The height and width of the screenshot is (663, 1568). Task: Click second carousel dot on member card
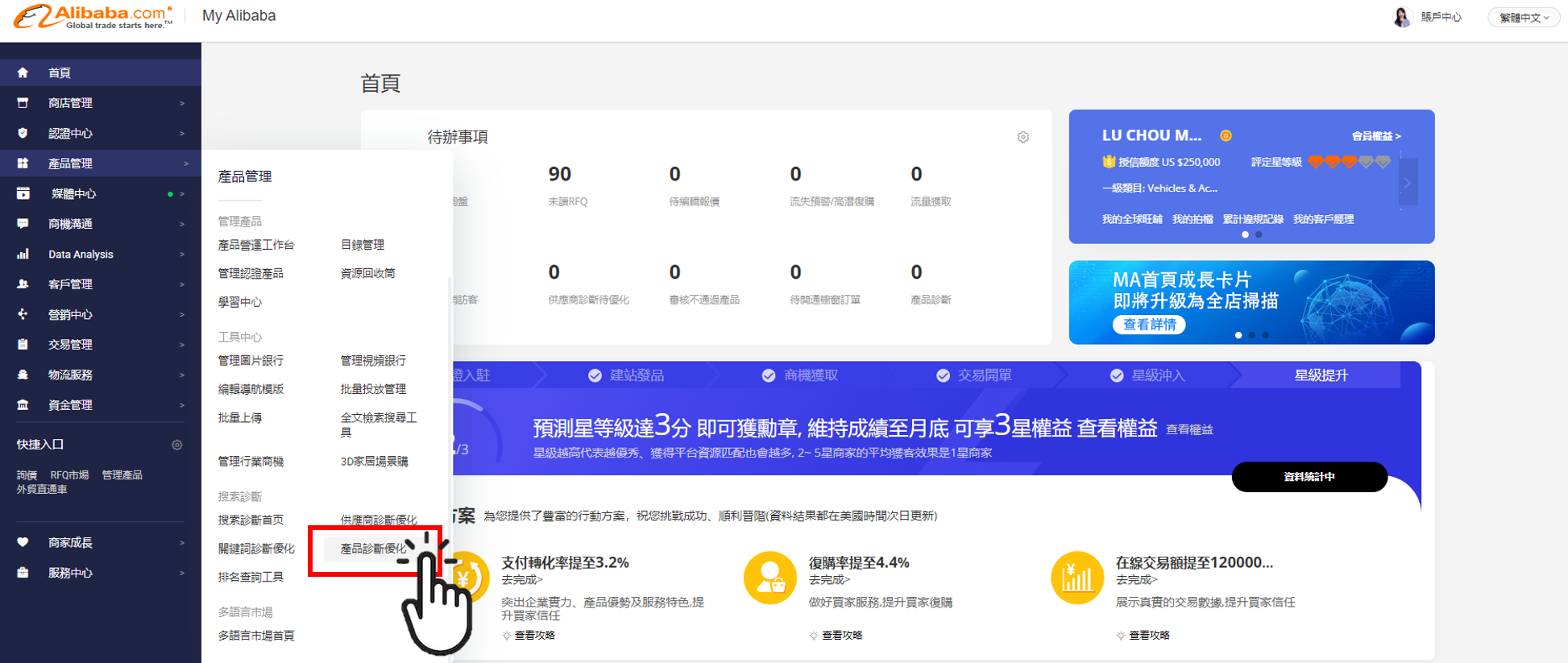[x=1259, y=234]
